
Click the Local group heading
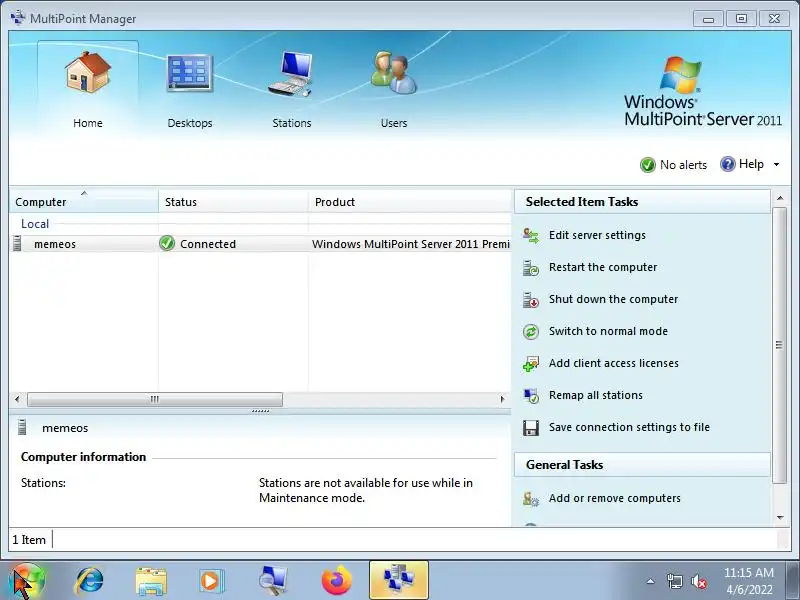point(35,223)
